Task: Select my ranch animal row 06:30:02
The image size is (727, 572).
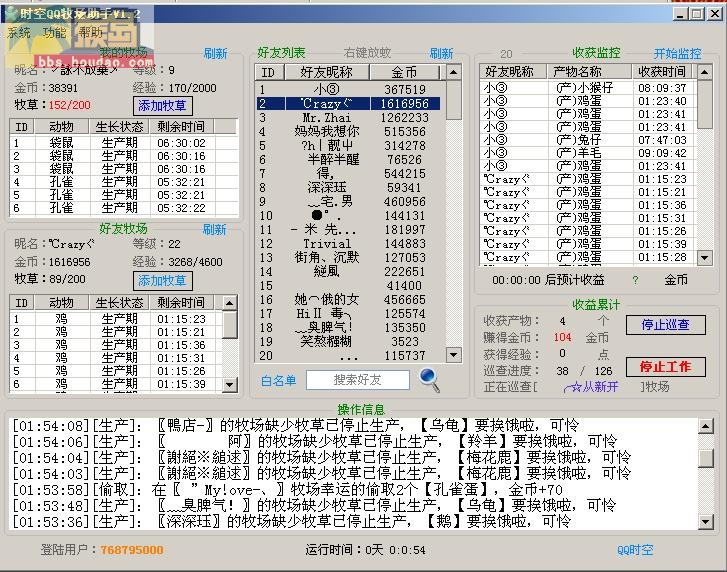Action: tap(123, 143)
